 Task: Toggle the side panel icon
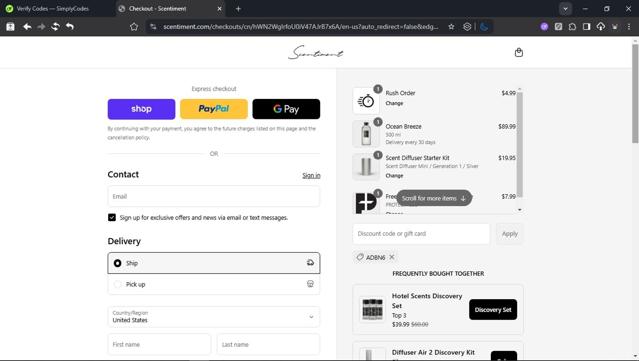coord(586,26)
